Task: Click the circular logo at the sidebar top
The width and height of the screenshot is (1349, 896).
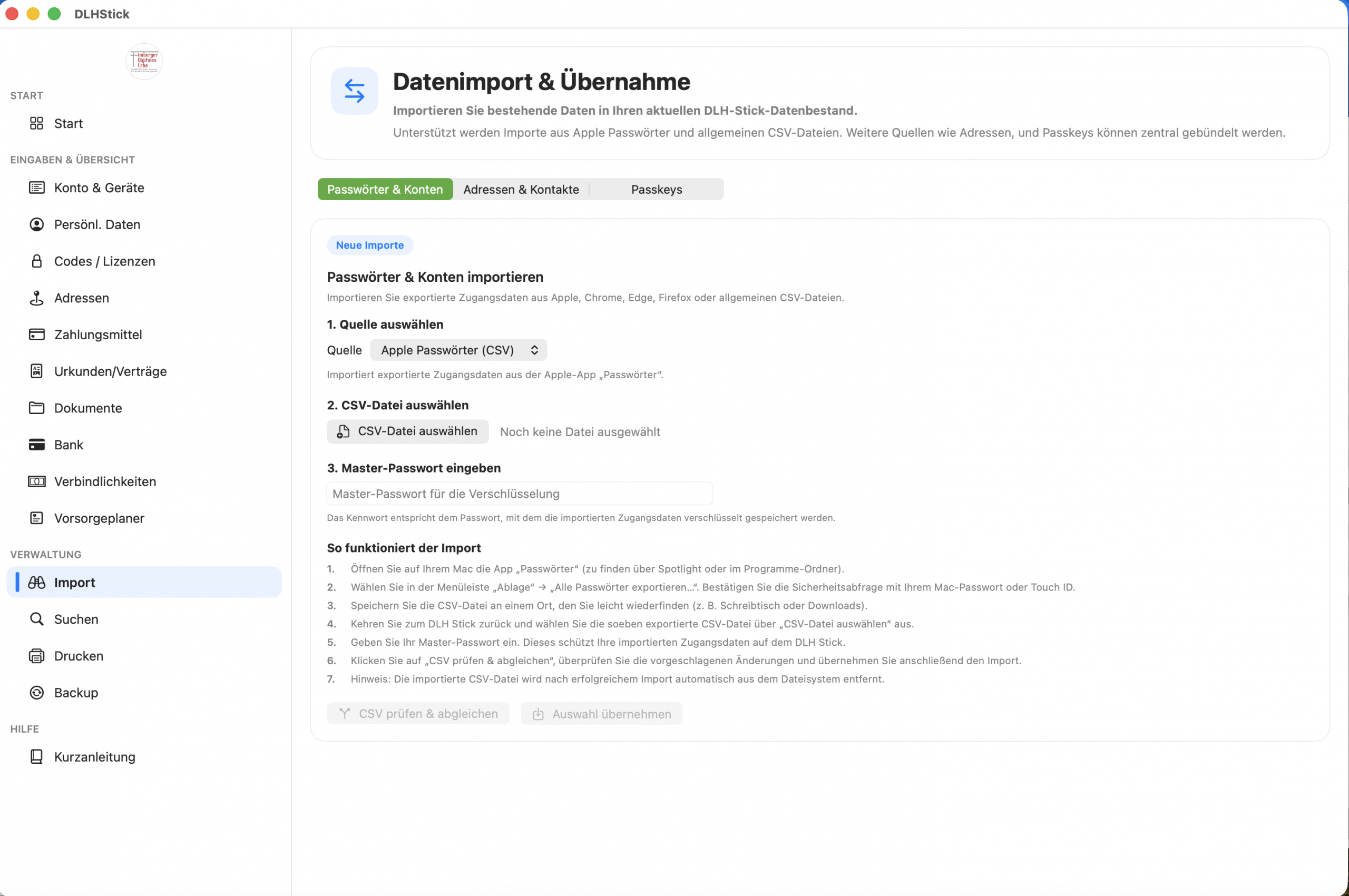Action: 144,61
